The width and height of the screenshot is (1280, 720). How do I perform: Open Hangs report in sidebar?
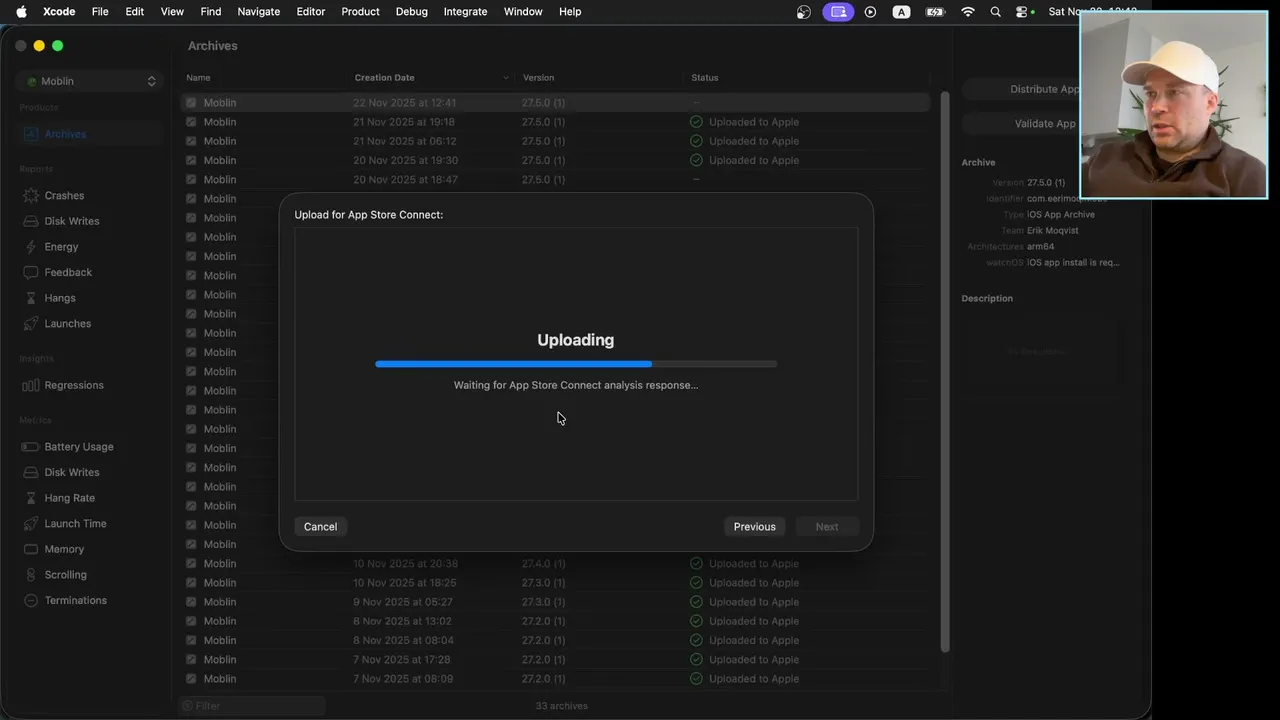point(60,298)
